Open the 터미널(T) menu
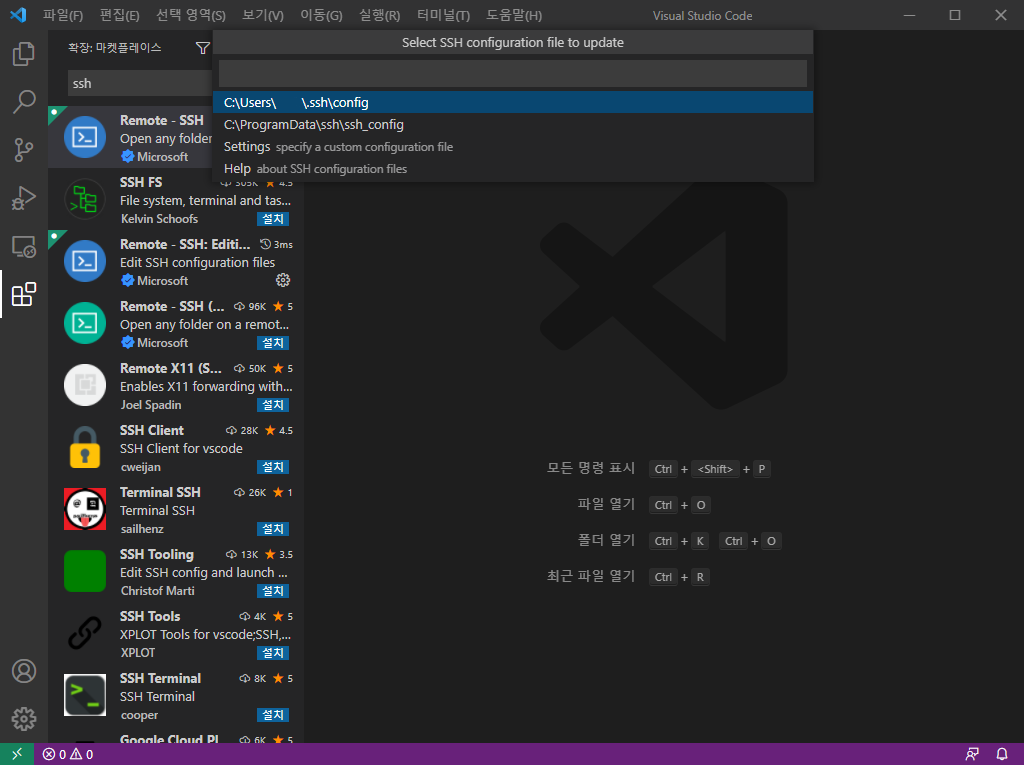1024x765 pixels. coord(443,15)
